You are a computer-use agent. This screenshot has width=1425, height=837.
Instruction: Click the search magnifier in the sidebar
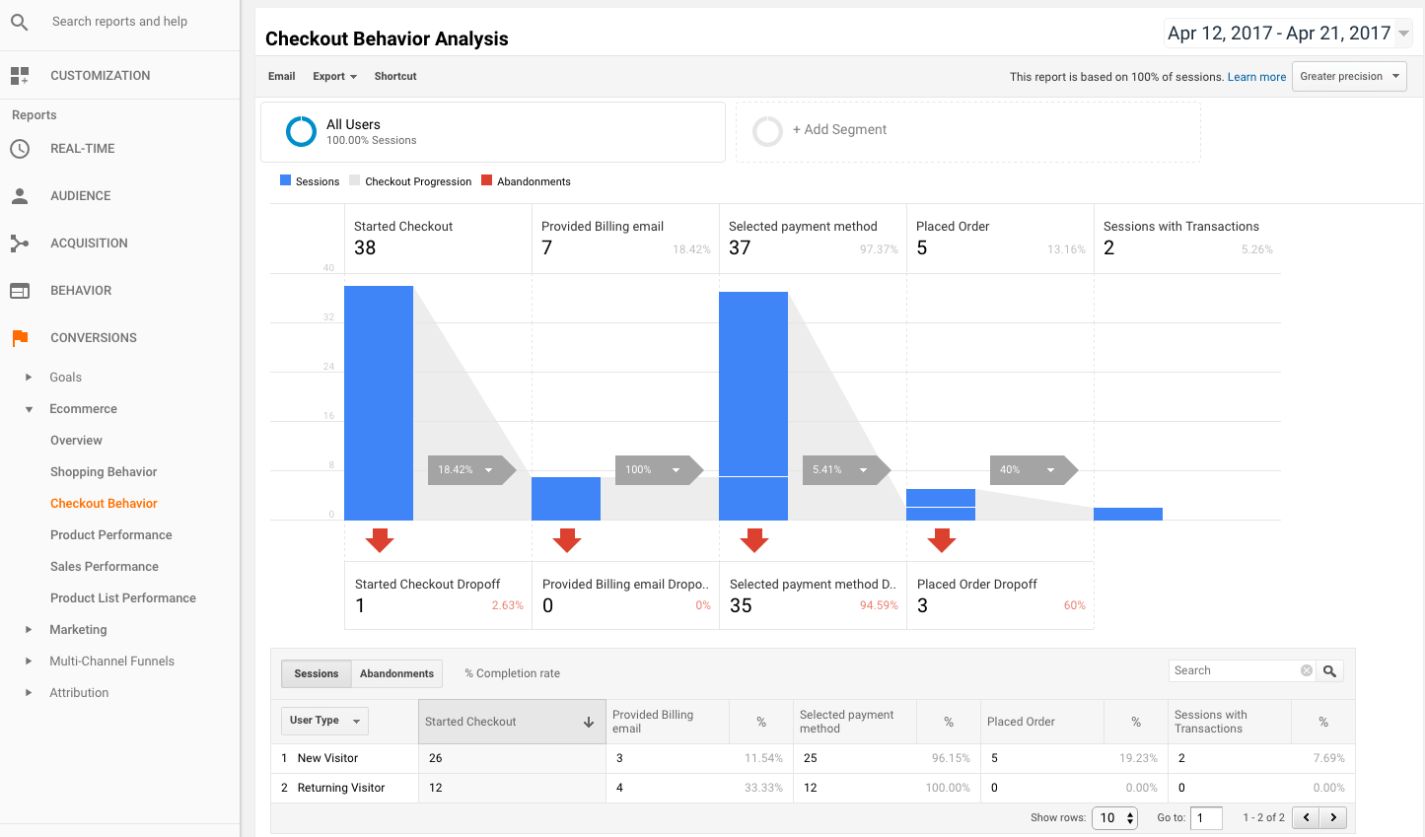[x=19, y=22]
